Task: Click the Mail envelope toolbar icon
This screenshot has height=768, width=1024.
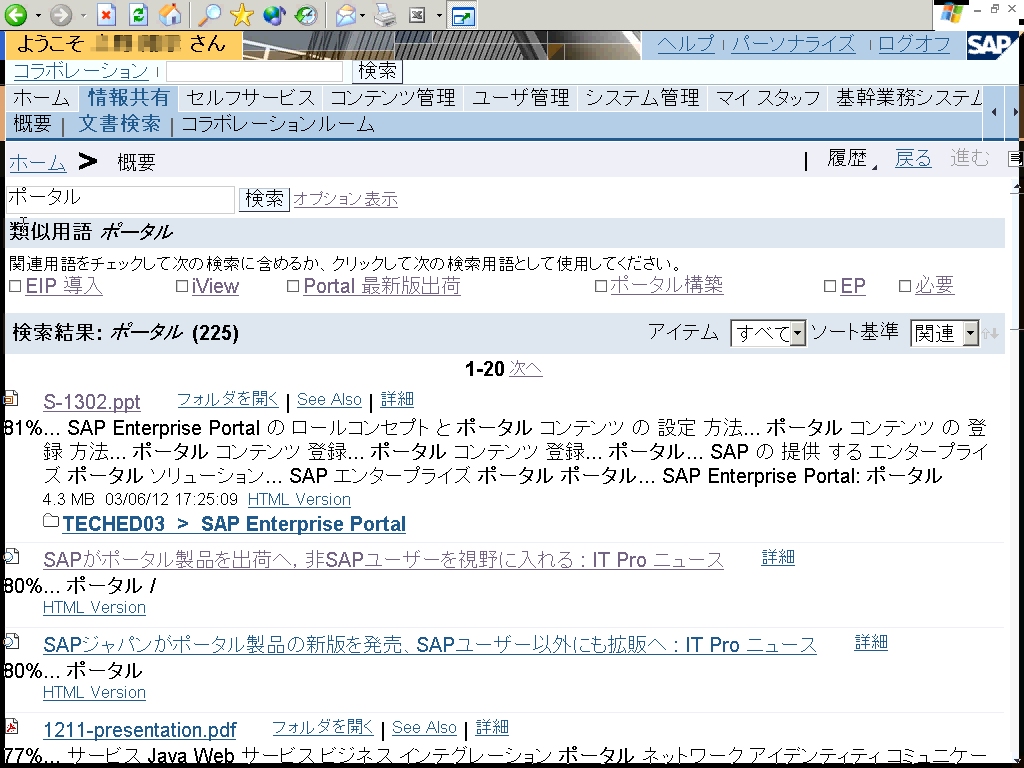Action: pos(345,14)
